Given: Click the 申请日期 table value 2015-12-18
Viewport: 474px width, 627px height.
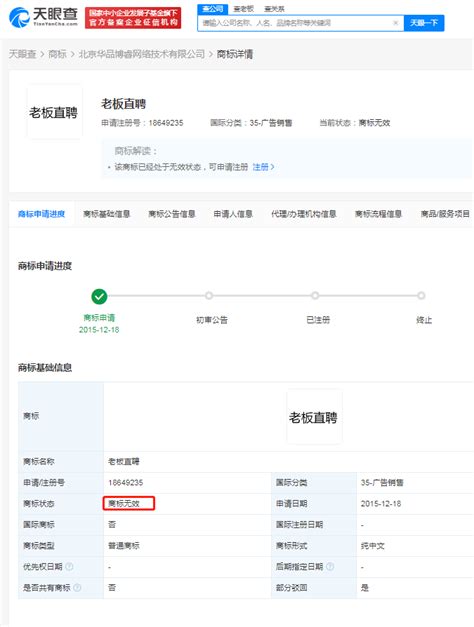Looking at the screenshot, I should (x=381, y=503).
